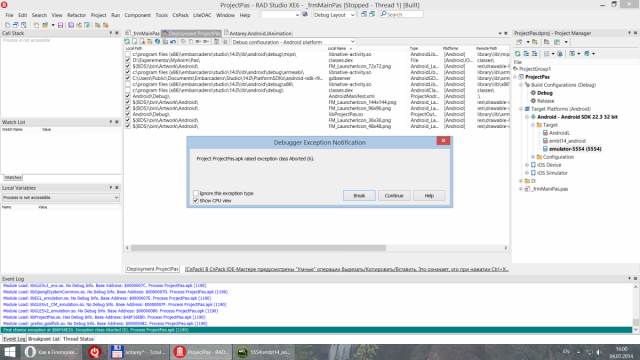
Task: Click the folder with plus icon in Project Manager
Action: pyautogui.click(x=535, y=42)
